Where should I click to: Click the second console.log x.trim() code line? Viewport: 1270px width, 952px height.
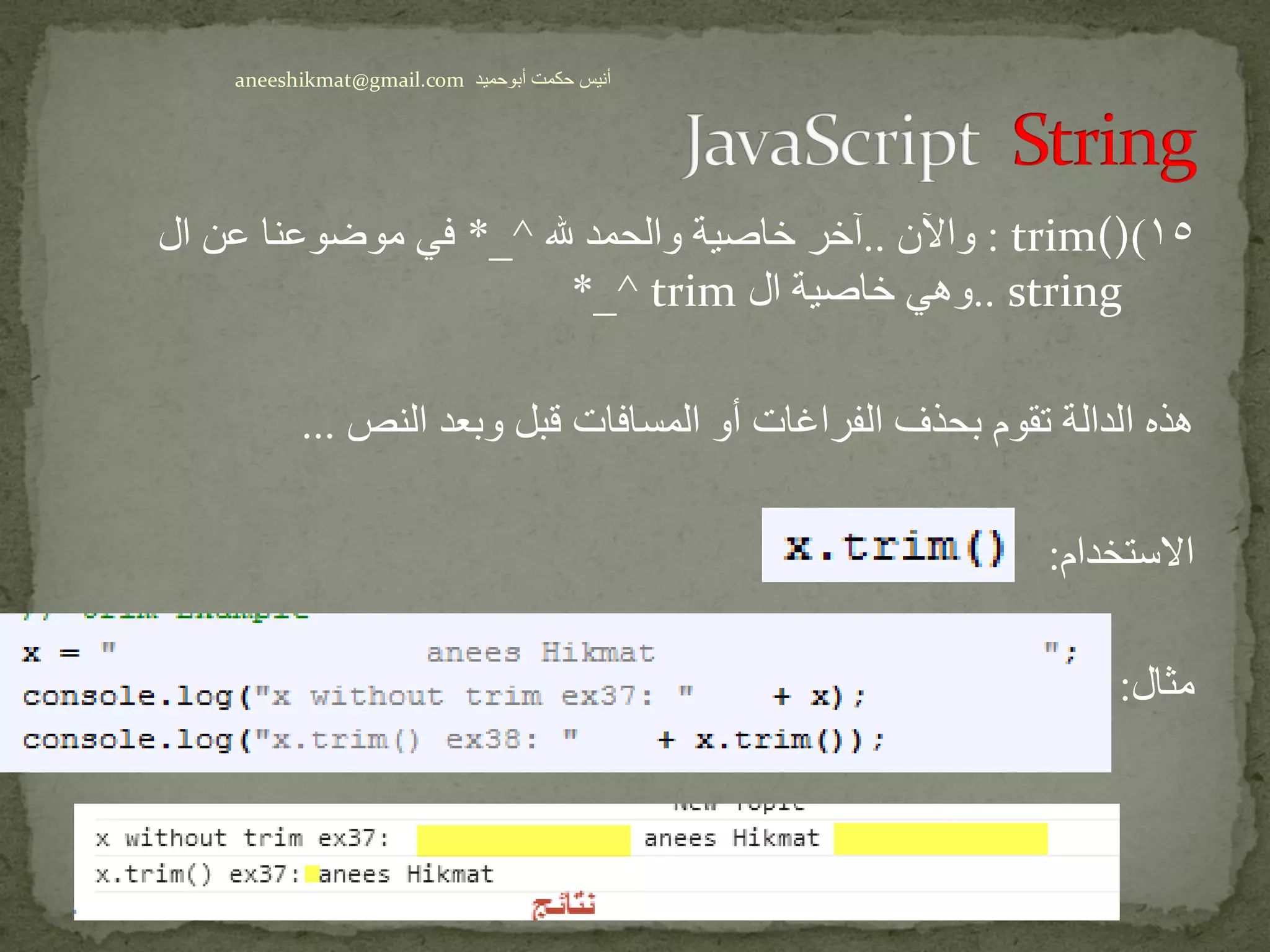click(x=453, y=740)
